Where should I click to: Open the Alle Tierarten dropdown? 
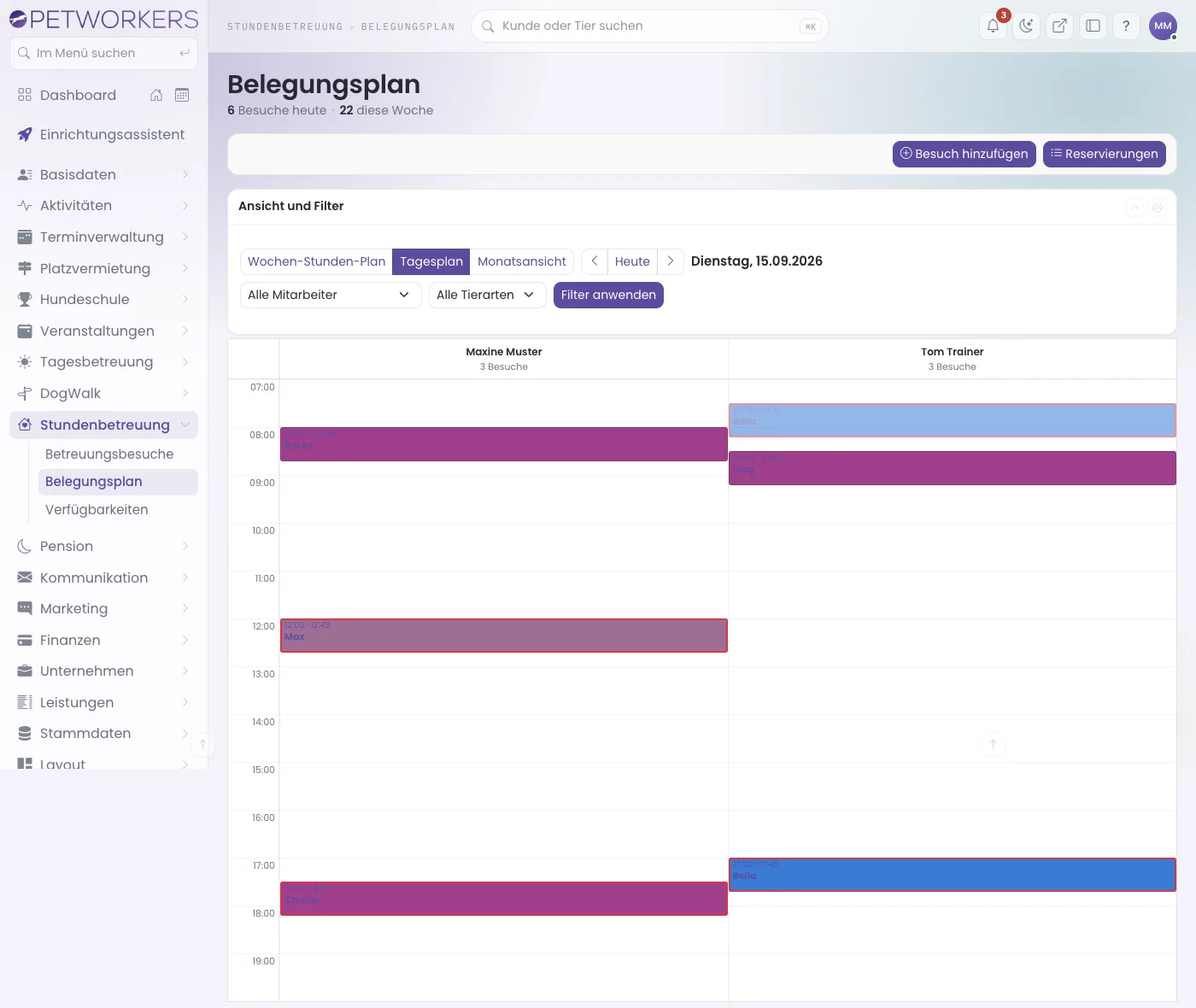(x=487, y=295)
